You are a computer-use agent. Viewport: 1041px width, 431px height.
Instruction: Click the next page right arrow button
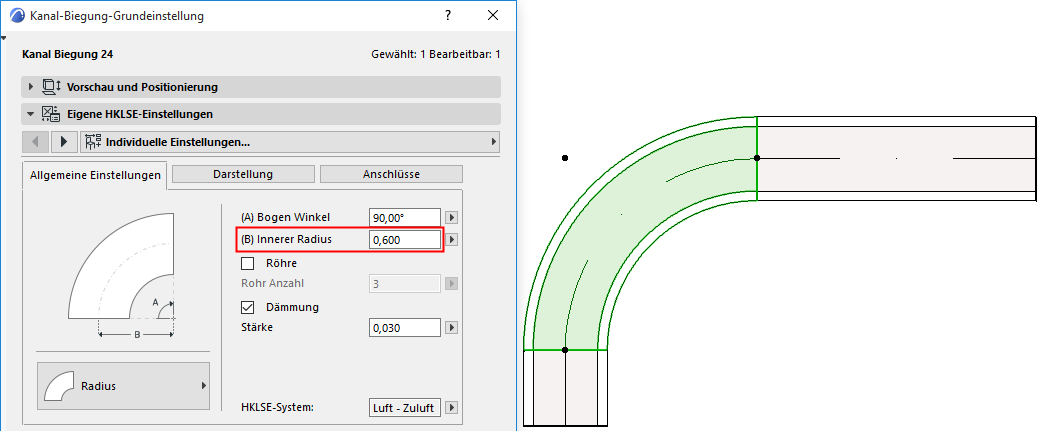(64, 141)
